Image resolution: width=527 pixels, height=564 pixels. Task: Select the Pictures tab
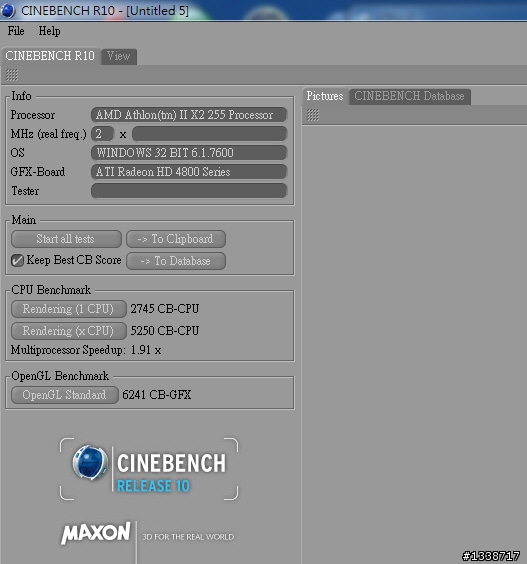coord(325,96)
